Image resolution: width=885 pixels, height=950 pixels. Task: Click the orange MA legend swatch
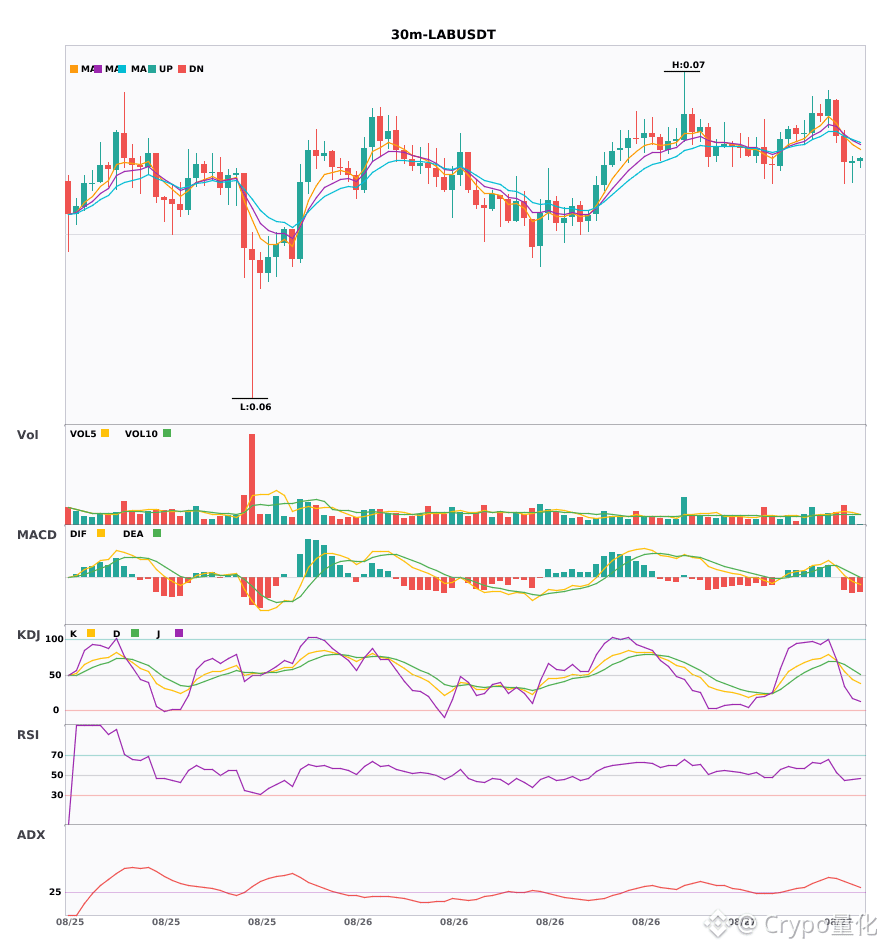(x=74, y=69)
